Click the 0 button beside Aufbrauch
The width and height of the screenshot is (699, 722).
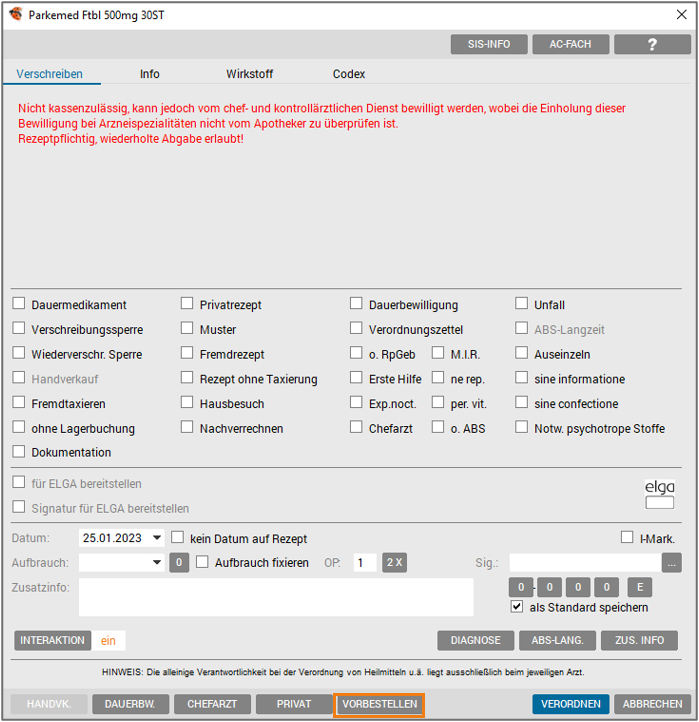pyautogui.click(x=179, y=563)
